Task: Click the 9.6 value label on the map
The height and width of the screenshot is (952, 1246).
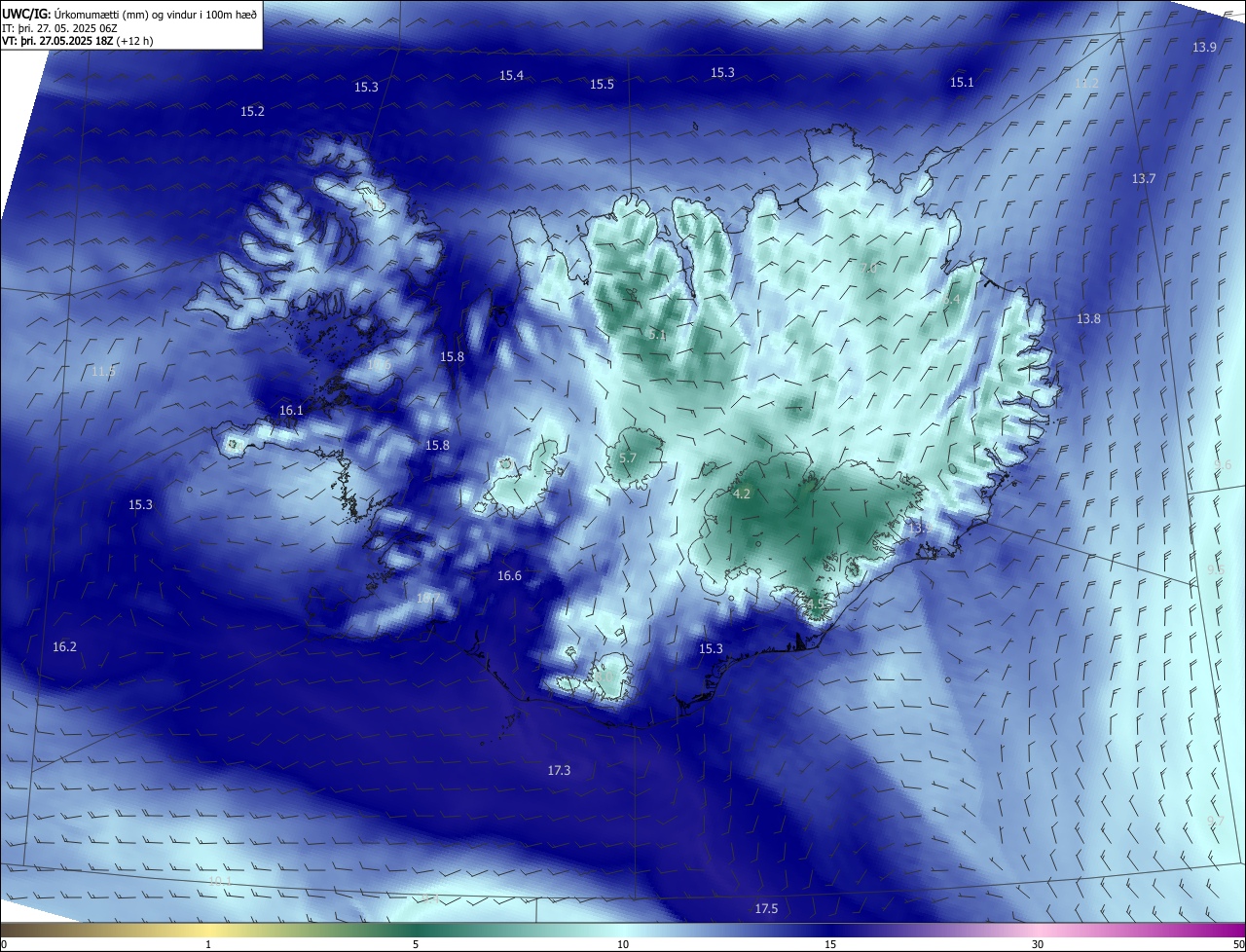Action: pos(1224,465)
